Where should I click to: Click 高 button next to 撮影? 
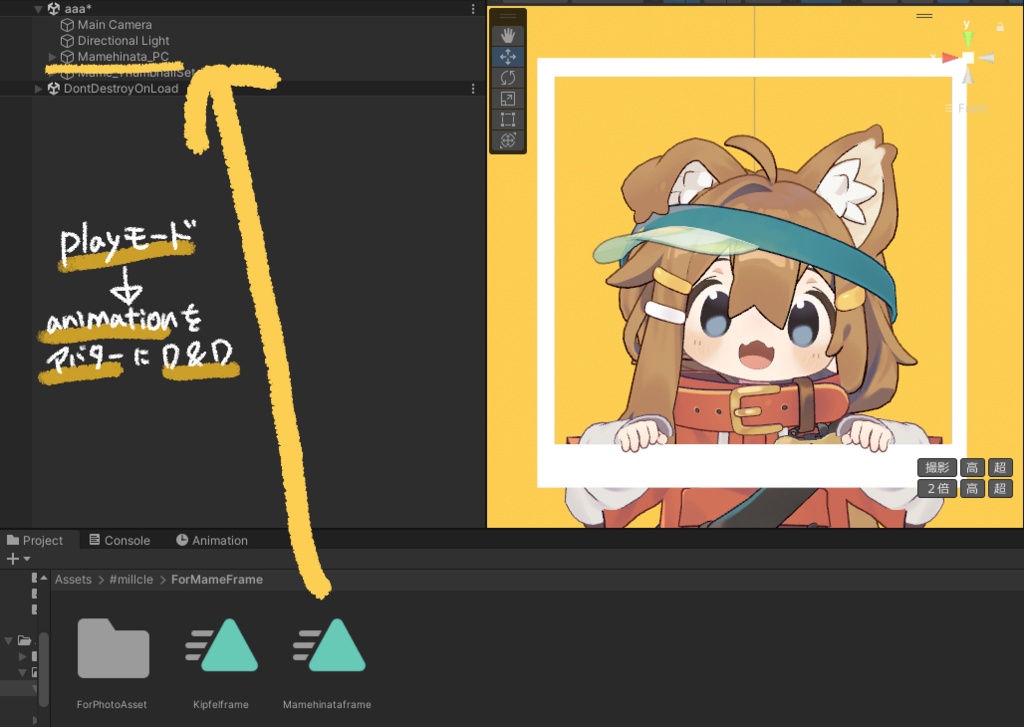tap(972, 468)
